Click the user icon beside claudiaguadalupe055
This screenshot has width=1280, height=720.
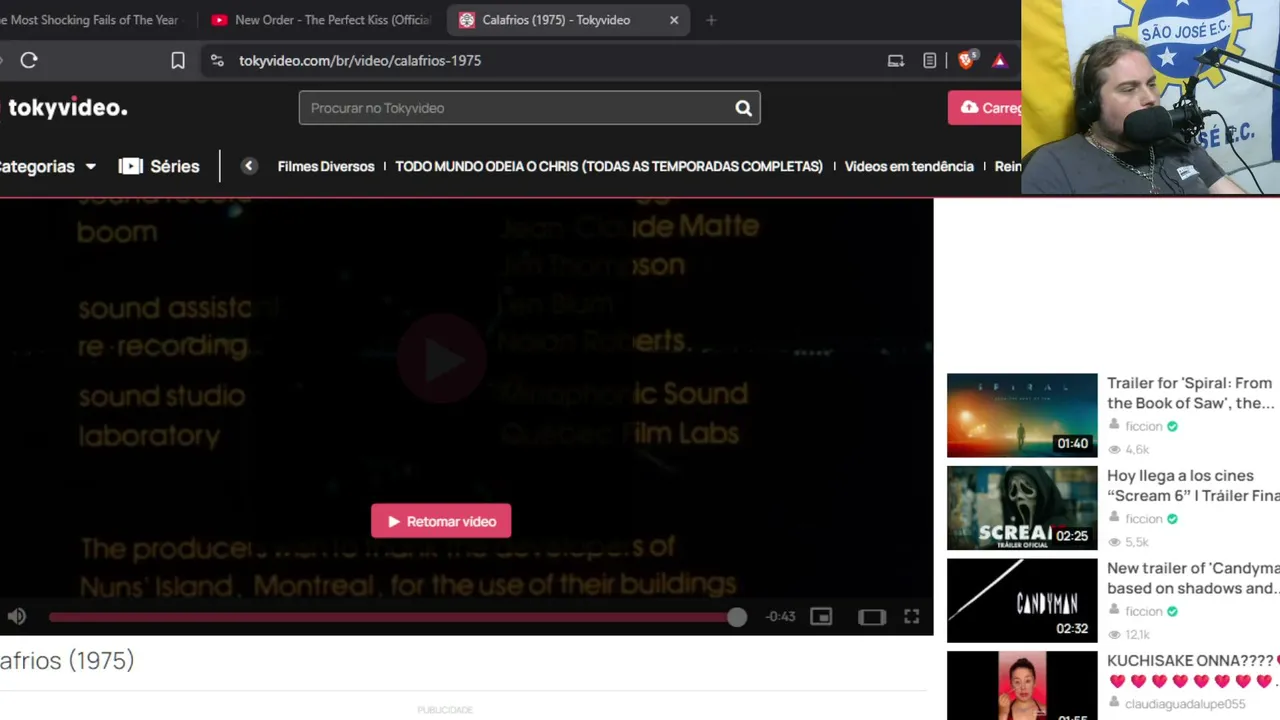pyautogui.click(x=1114, y=704)
